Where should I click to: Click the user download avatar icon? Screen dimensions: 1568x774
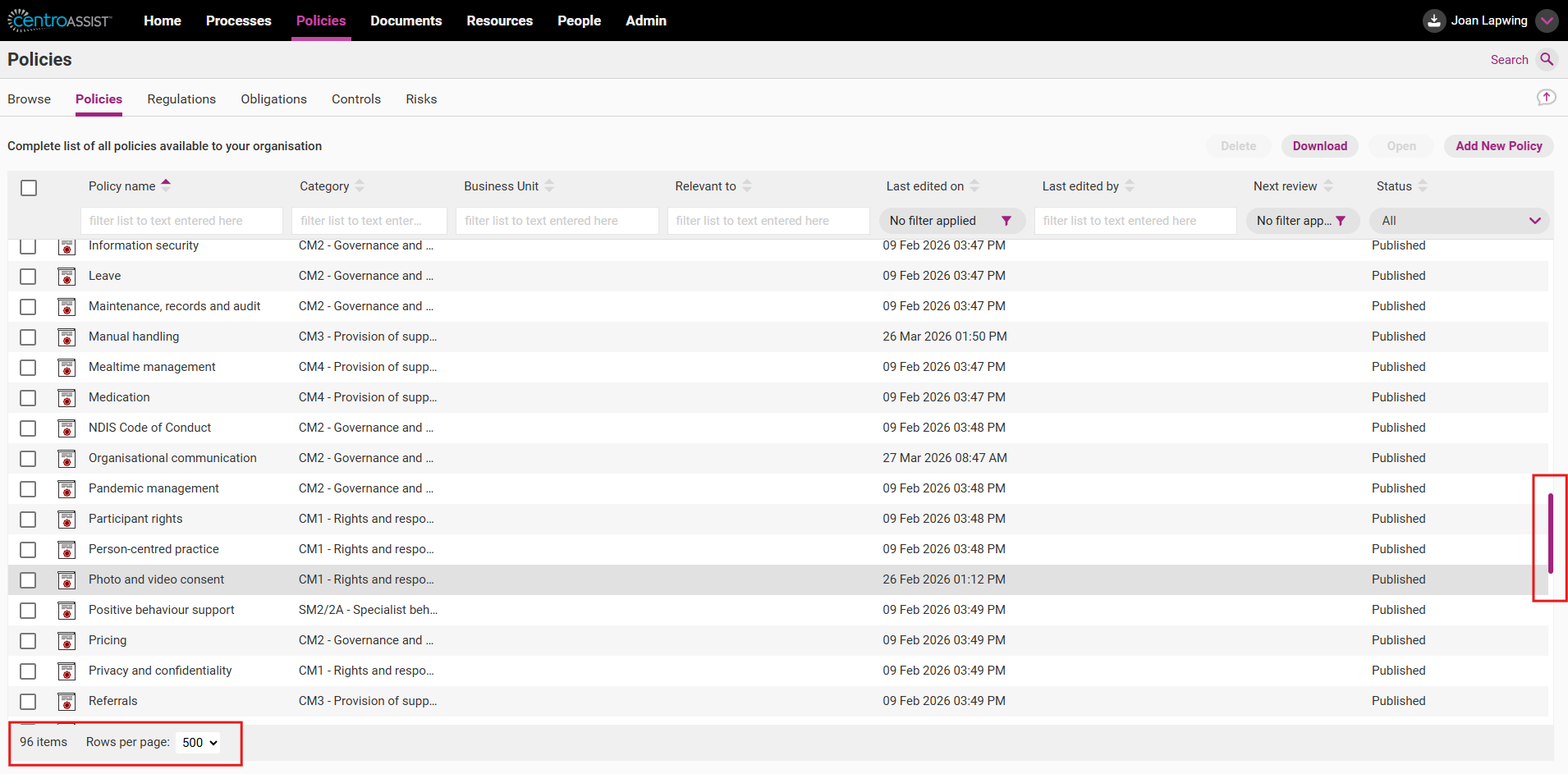(1433, 21)
